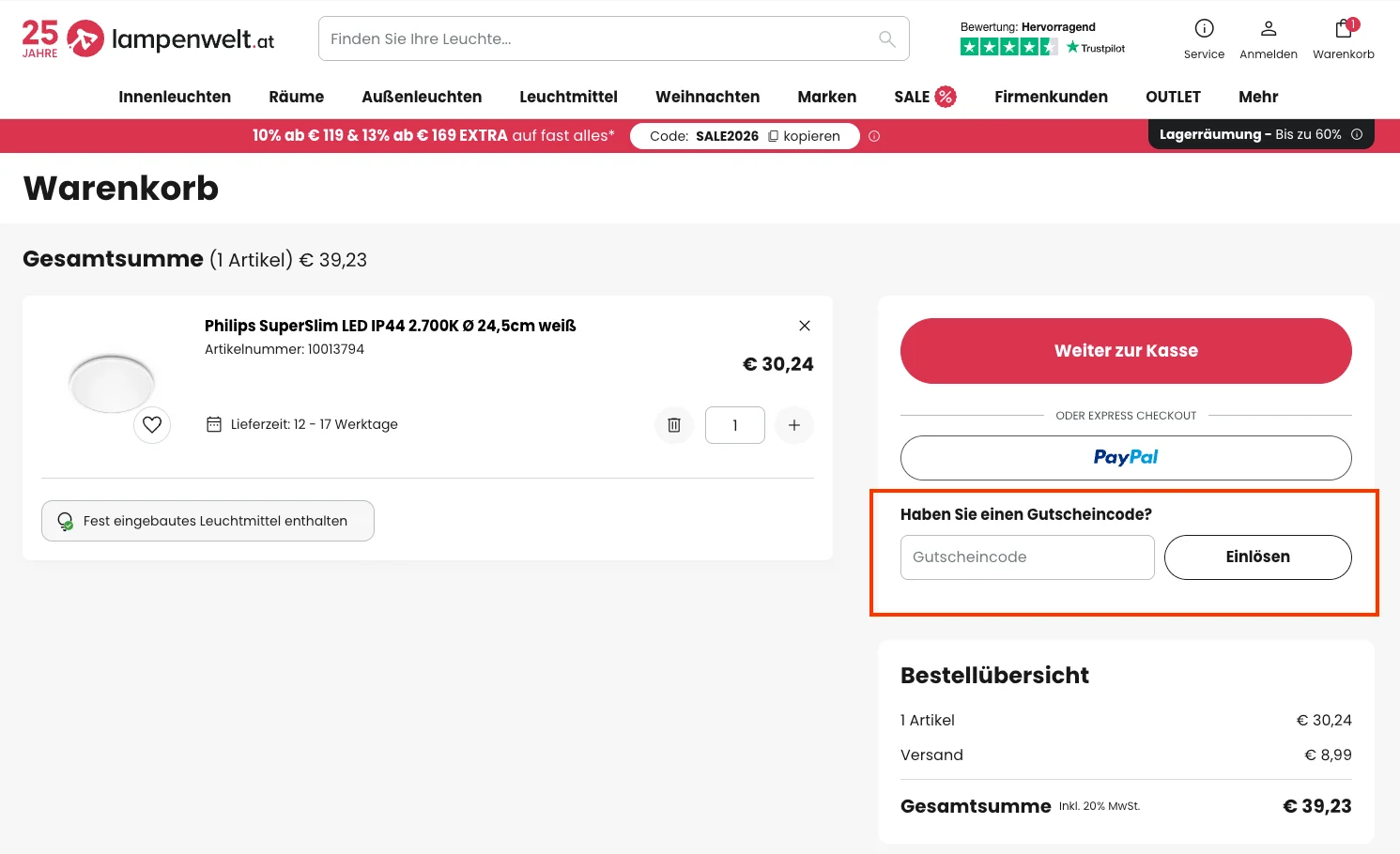Viewport: 1400px width, 854px height.
Task: Click the Weiter zur Kasse button
Action: pyautogui.click(x=1125, y=350)
